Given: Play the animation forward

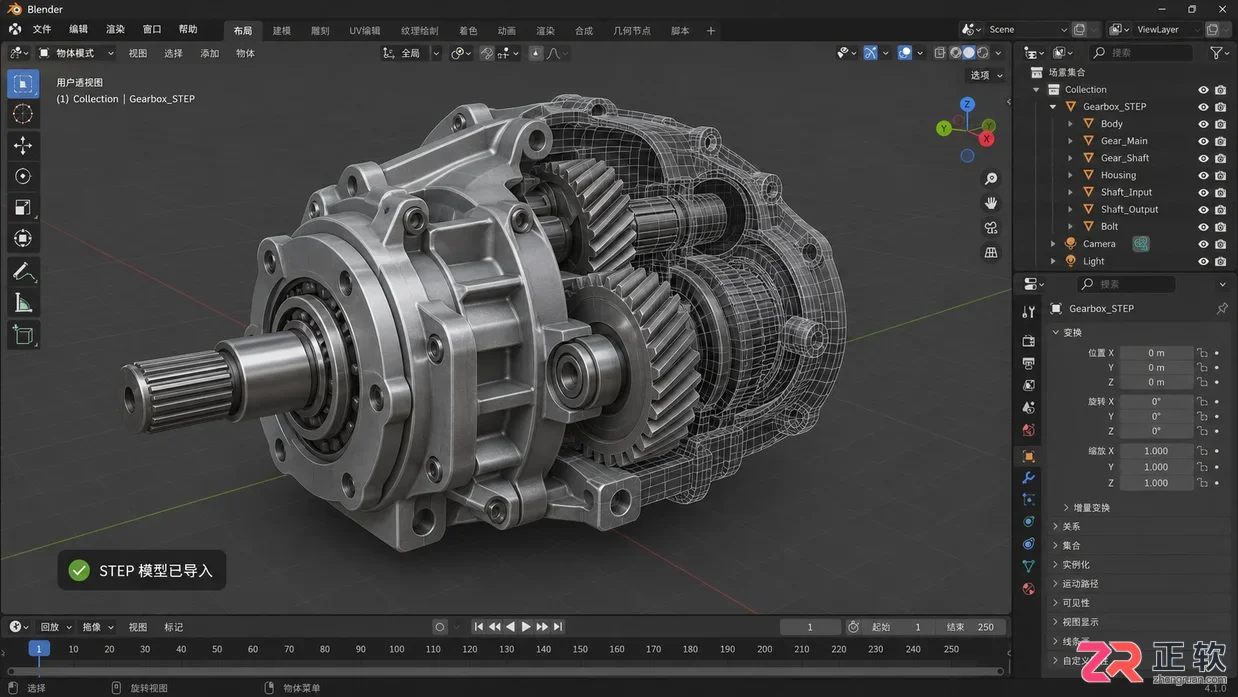Looking at the screenshot, I should pos(526,627).
